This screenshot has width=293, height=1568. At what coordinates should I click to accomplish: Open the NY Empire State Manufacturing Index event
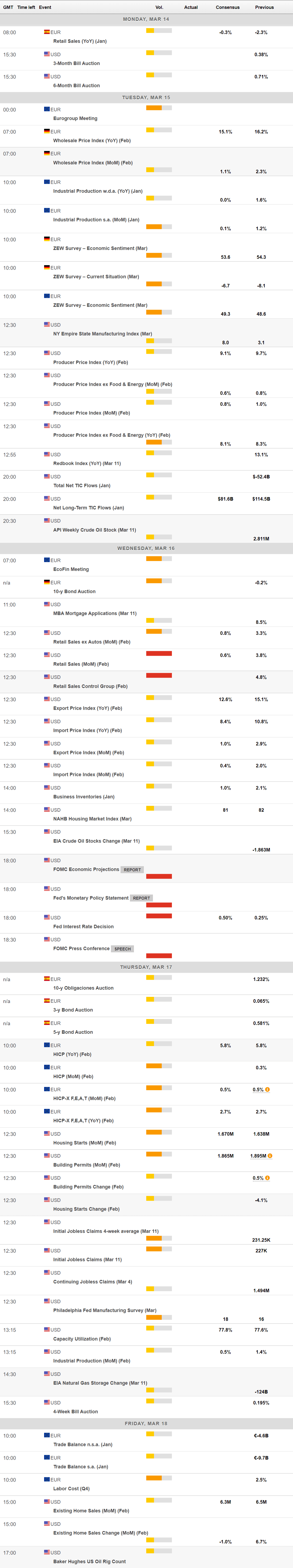coord(102,333)
